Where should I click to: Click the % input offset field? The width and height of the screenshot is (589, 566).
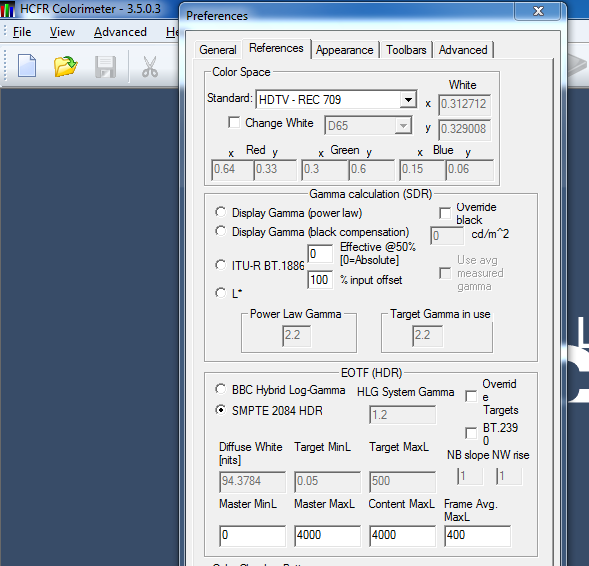tap(320, 280)
